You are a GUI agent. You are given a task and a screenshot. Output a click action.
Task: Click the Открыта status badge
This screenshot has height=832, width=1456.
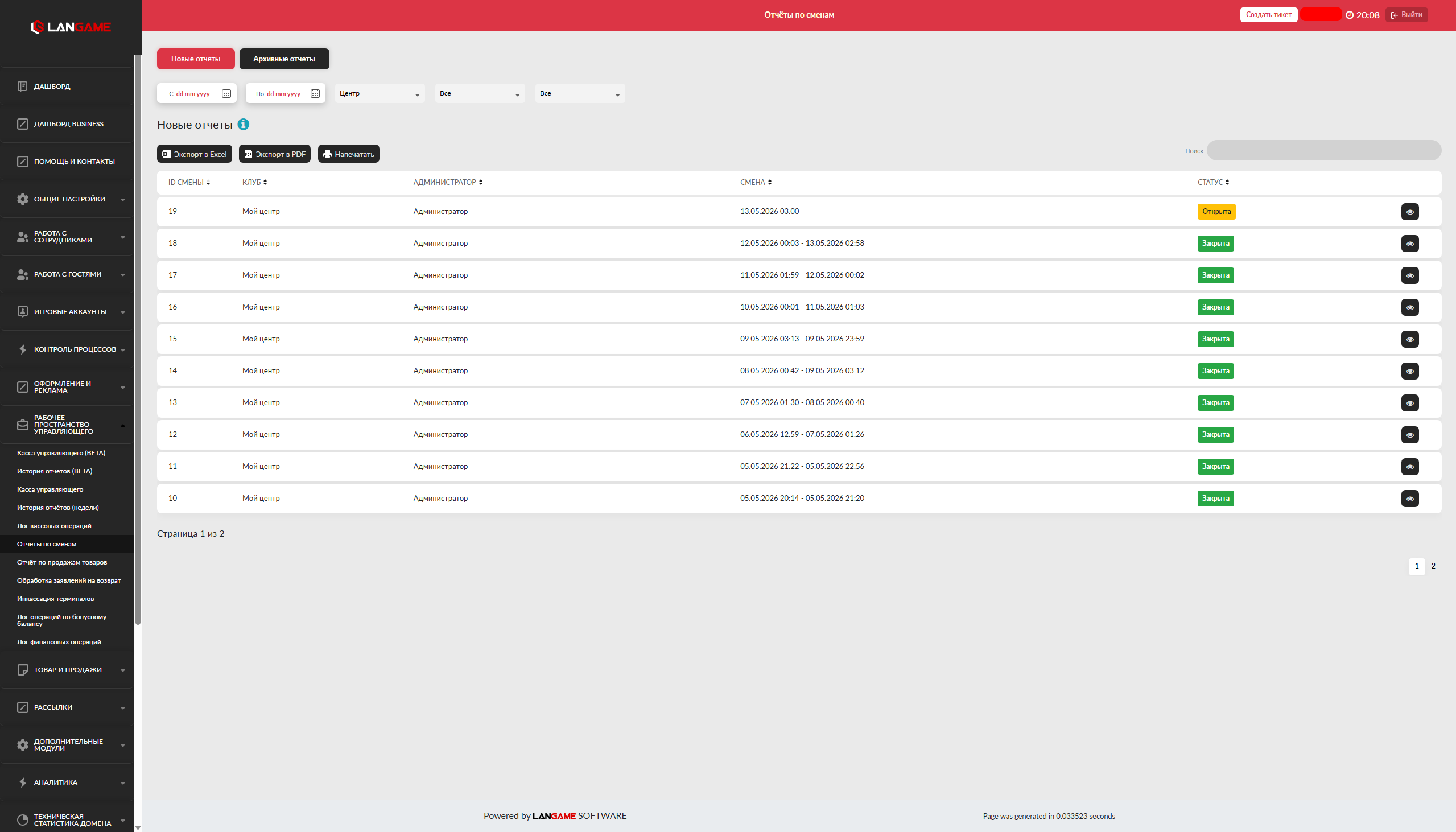tap(1216, 212)
